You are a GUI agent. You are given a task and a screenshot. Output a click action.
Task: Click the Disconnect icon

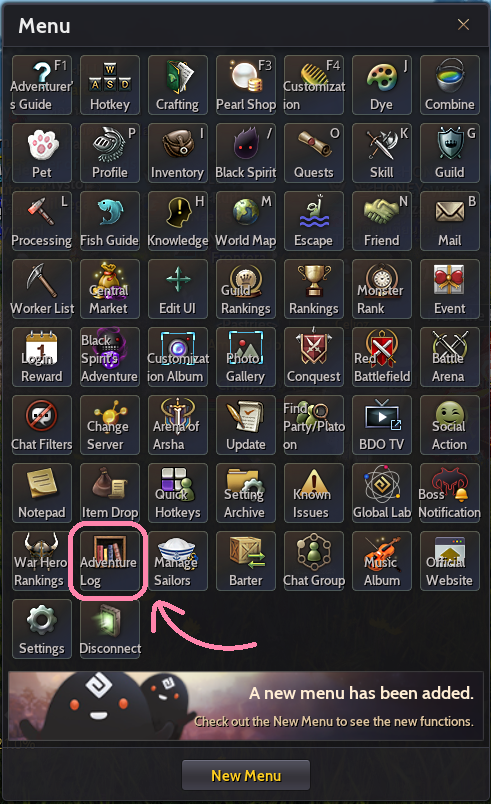pyautogui.click(x=110, y=629)
